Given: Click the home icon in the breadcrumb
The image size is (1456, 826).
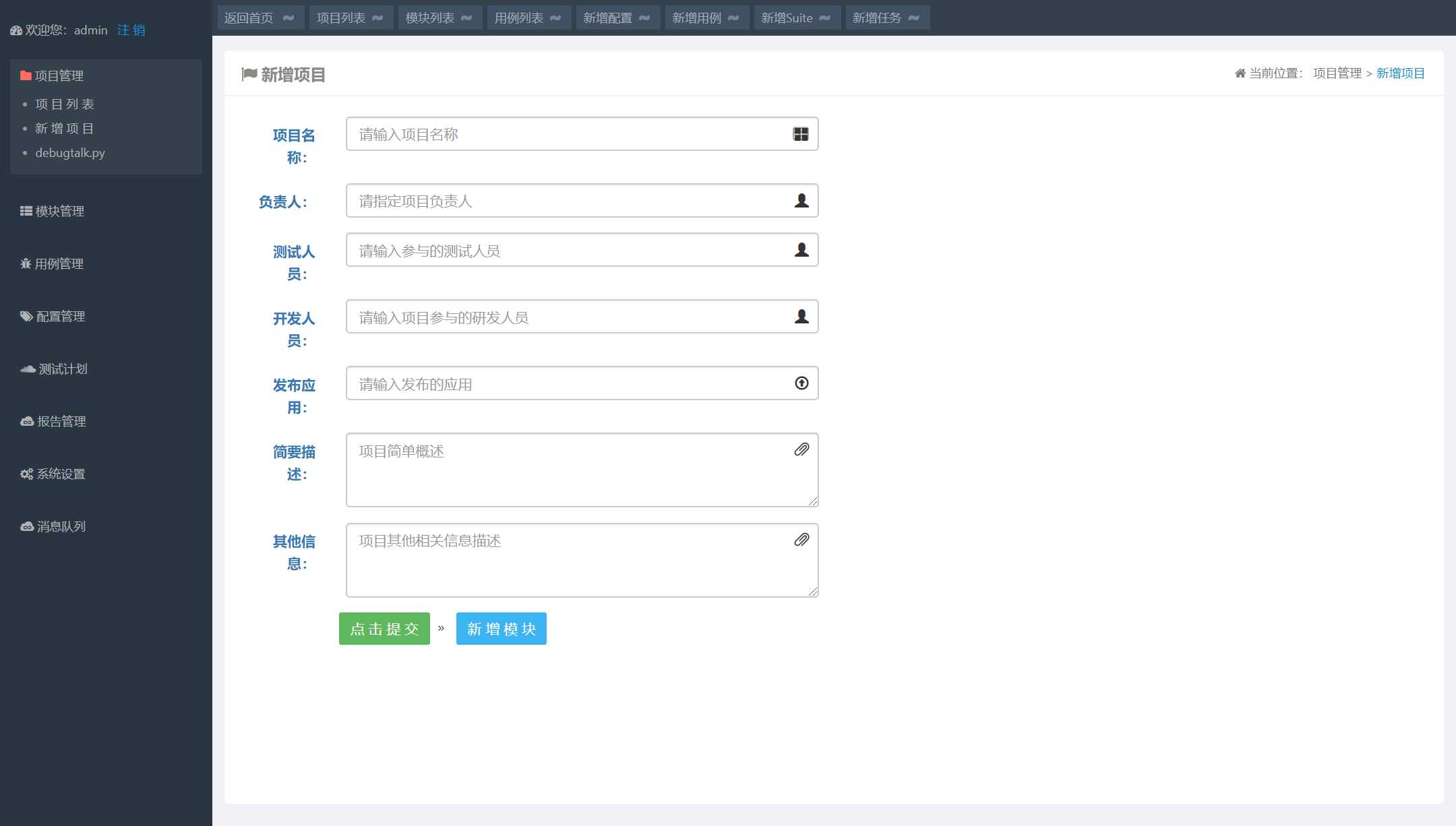Looking at the screenshot, I should coord(1240,73).
